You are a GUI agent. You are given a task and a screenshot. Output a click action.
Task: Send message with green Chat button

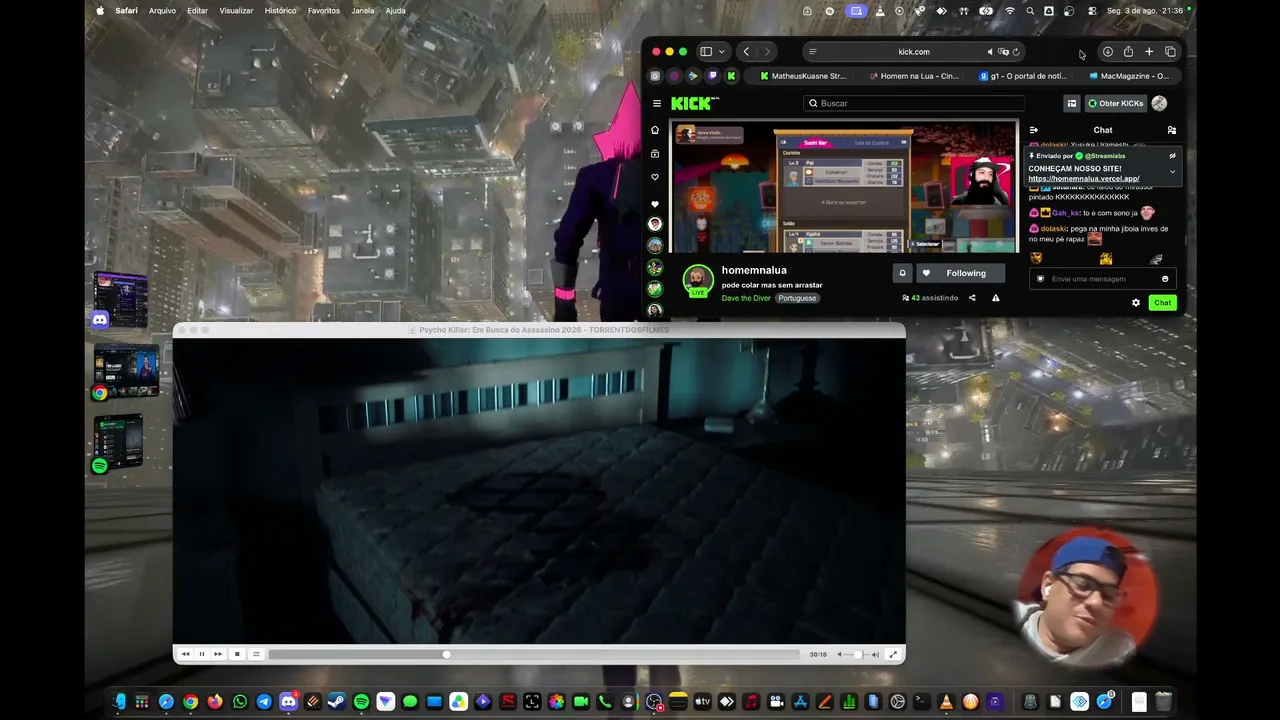point(1162,303)
